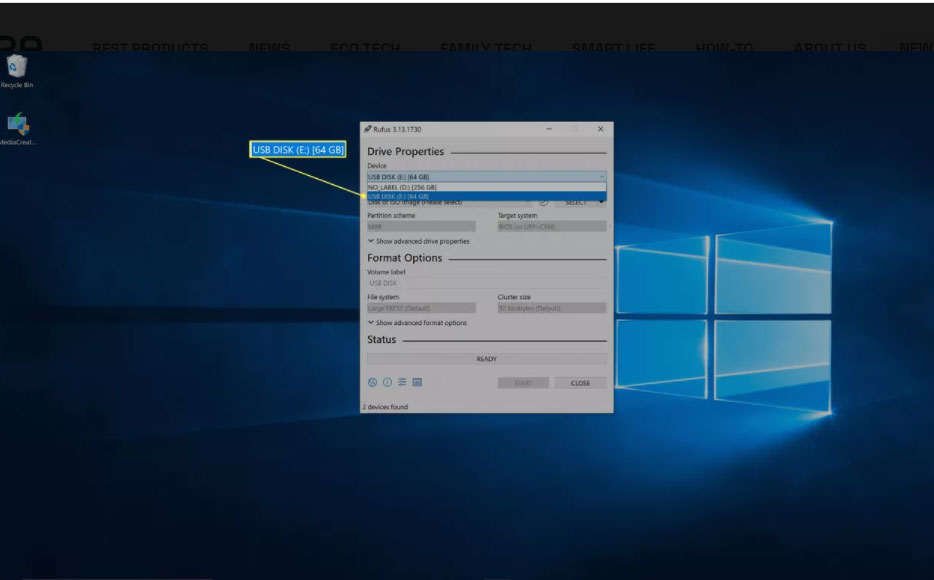This screenshot has height=580, width=934.
Task: Choose NO_LABEL (D:) [256 GB] from device list
Action: pyautogui.click(x=487, y=187)
